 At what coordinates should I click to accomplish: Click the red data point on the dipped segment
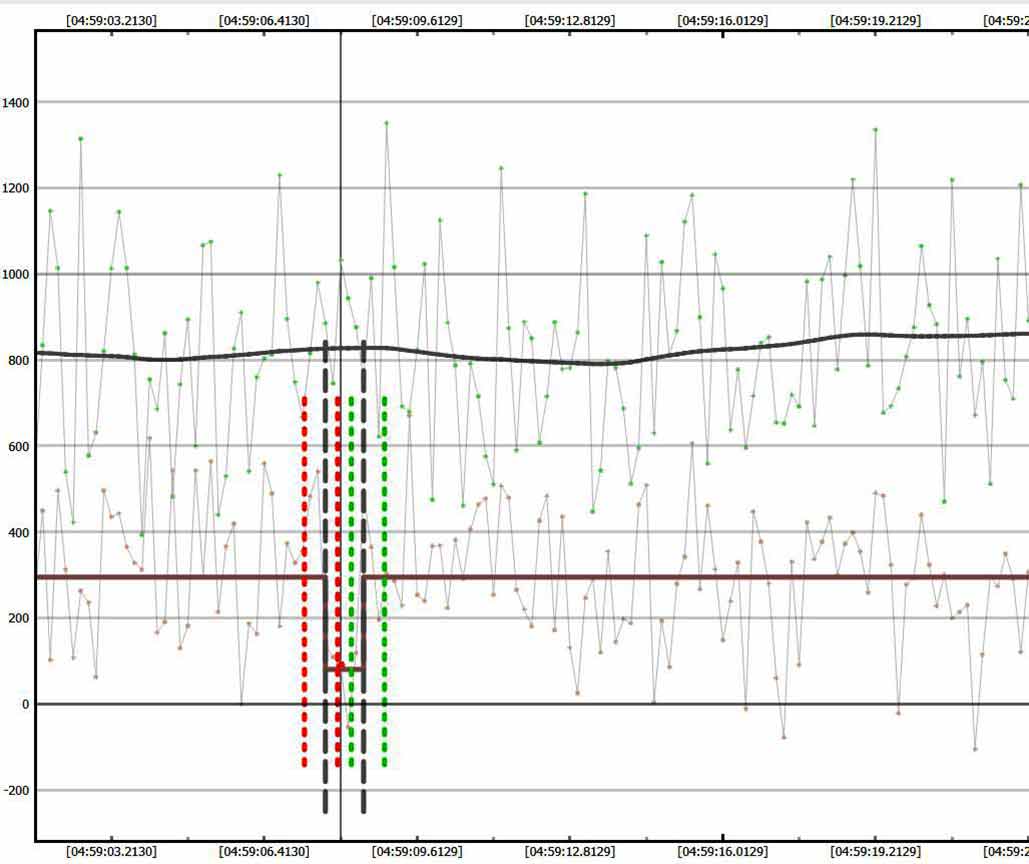click(x=340, y=666)
